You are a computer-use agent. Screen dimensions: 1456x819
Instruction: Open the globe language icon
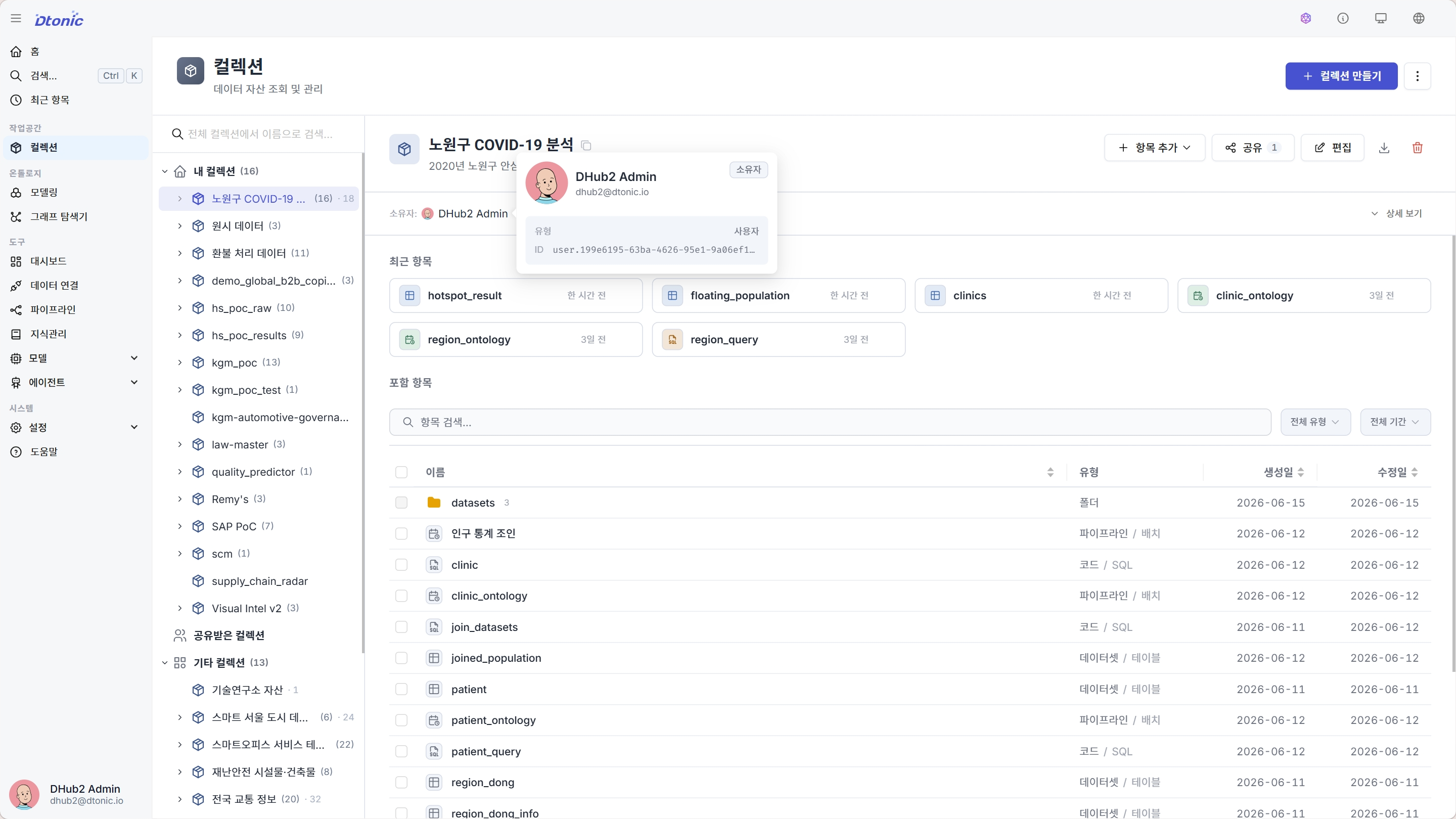pos(1419,19)
